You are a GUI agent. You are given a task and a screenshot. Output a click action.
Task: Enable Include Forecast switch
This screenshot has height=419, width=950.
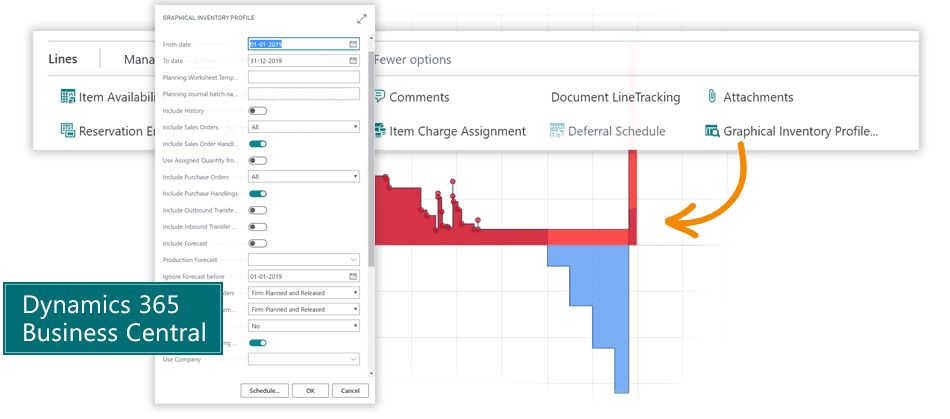click(257, 243)
